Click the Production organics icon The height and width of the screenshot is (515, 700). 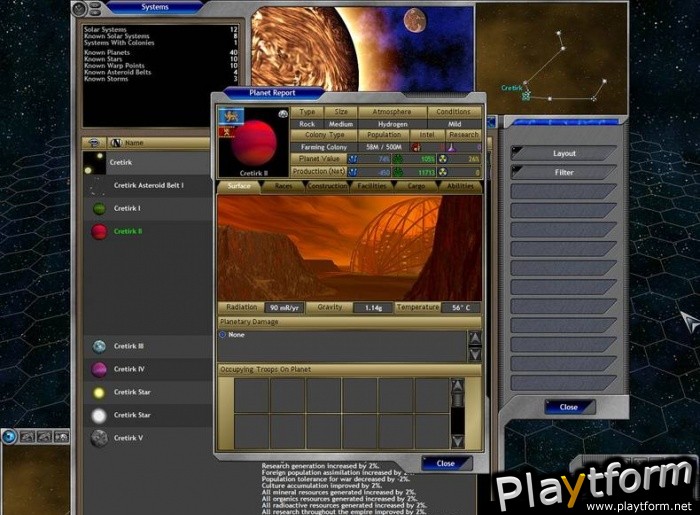[x=397, y=172]
